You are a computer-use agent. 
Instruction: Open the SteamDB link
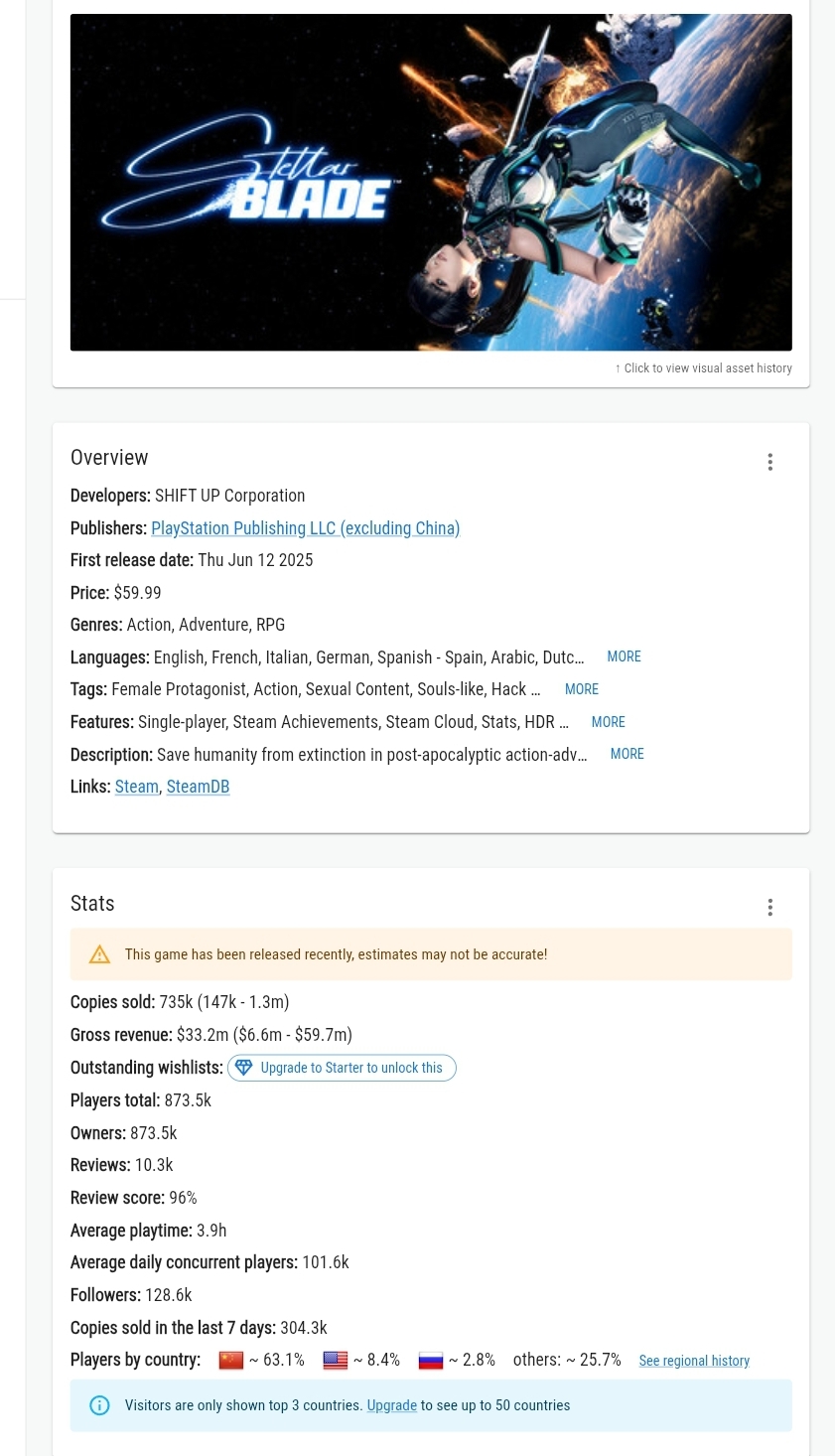pyautogui.click(x=198, y=787)
